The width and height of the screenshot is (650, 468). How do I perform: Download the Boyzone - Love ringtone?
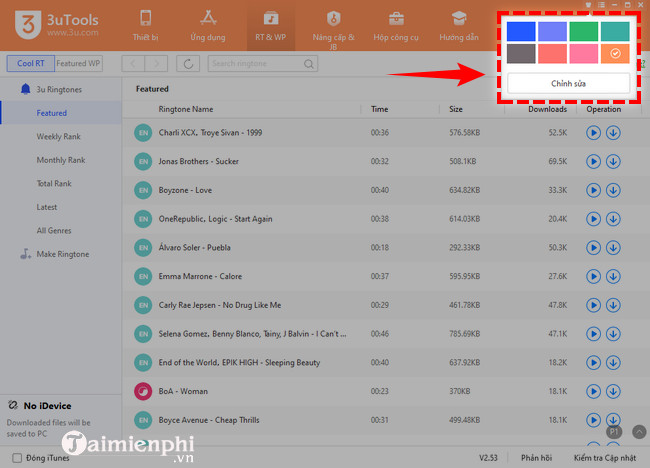pyautogui.click(x=613, y=189)
